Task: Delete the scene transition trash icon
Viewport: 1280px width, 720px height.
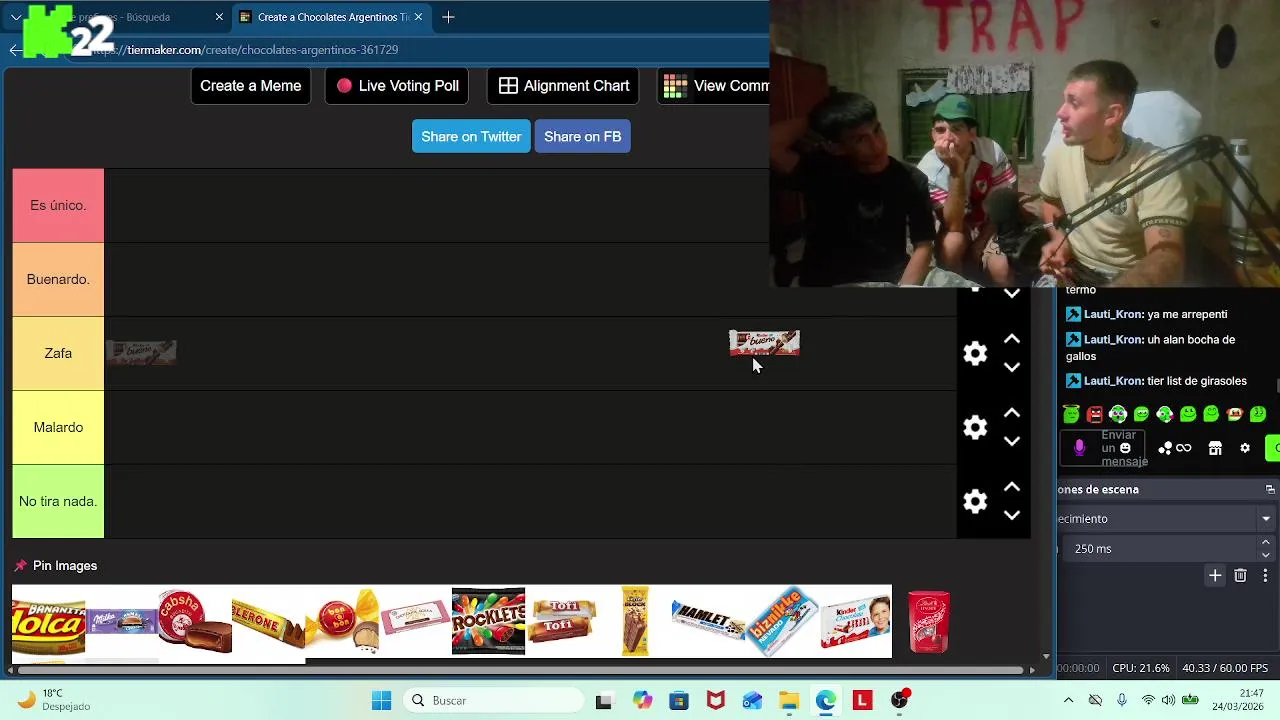Action: 1240,576
